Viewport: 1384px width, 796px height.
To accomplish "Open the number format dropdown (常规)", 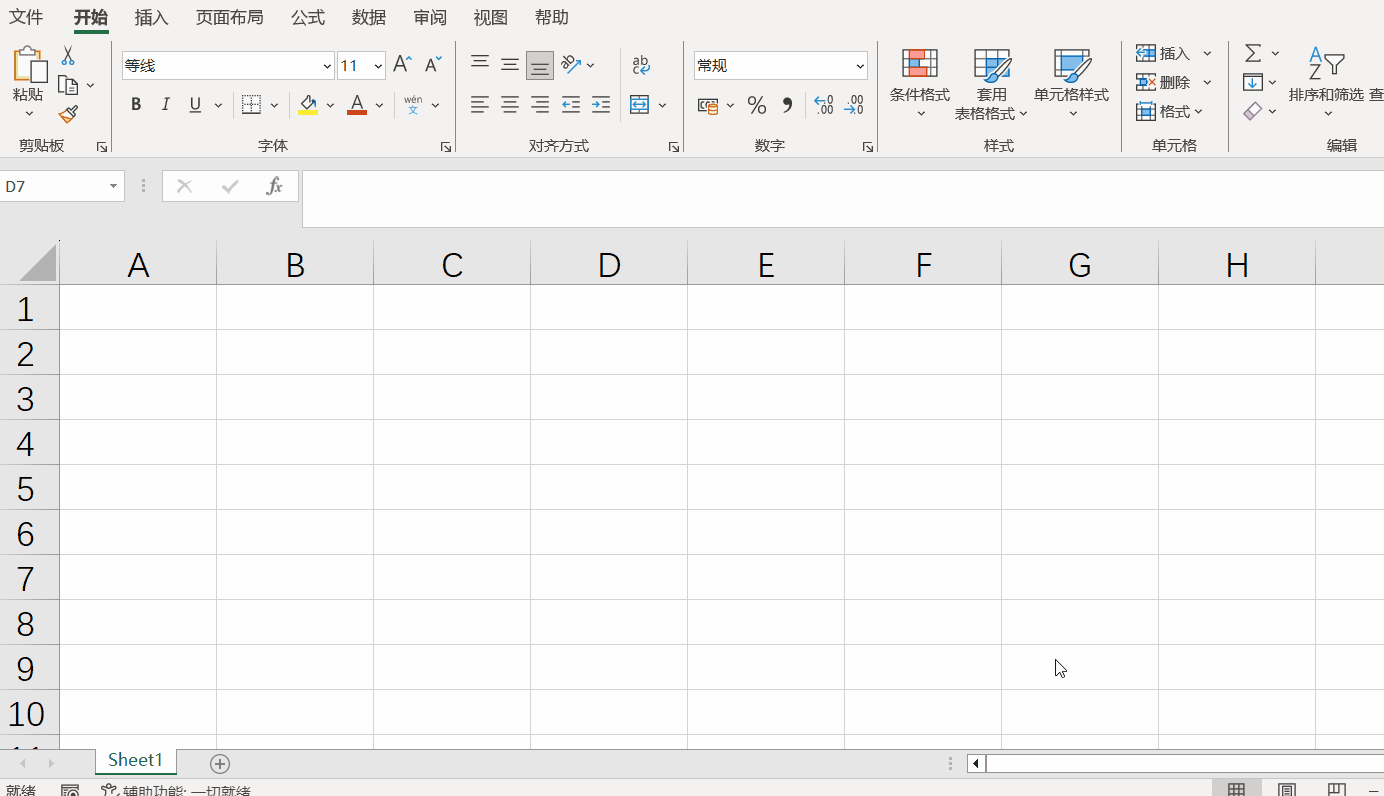I will click(860, 66).
